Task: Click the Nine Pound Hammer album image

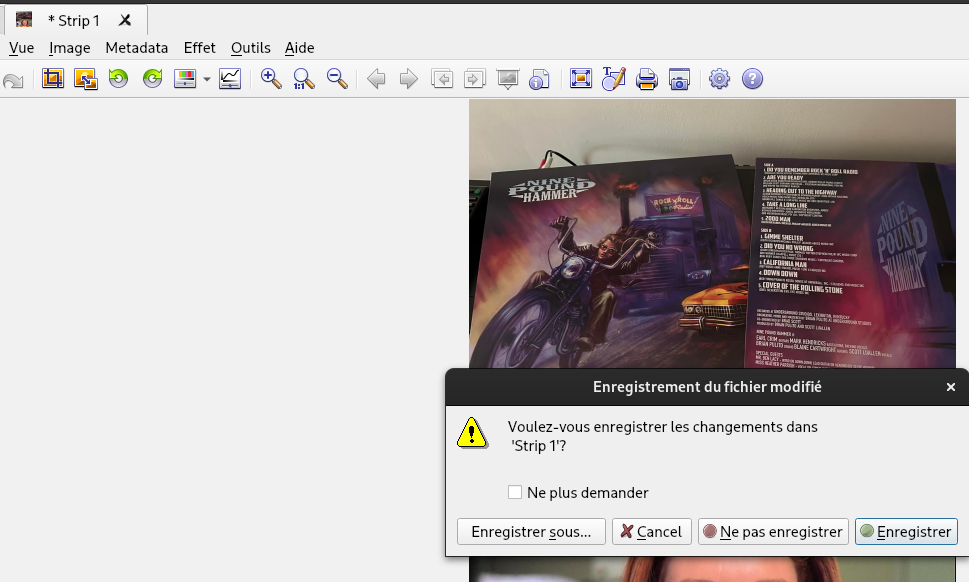Action: 712,234
